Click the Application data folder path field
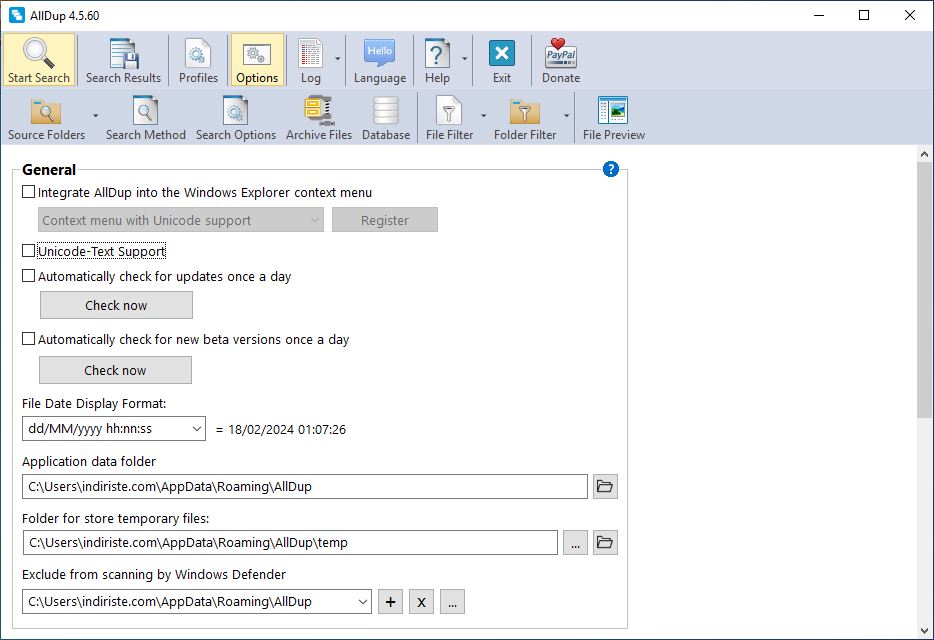The image size is (934, 640). tap(305, 486)
